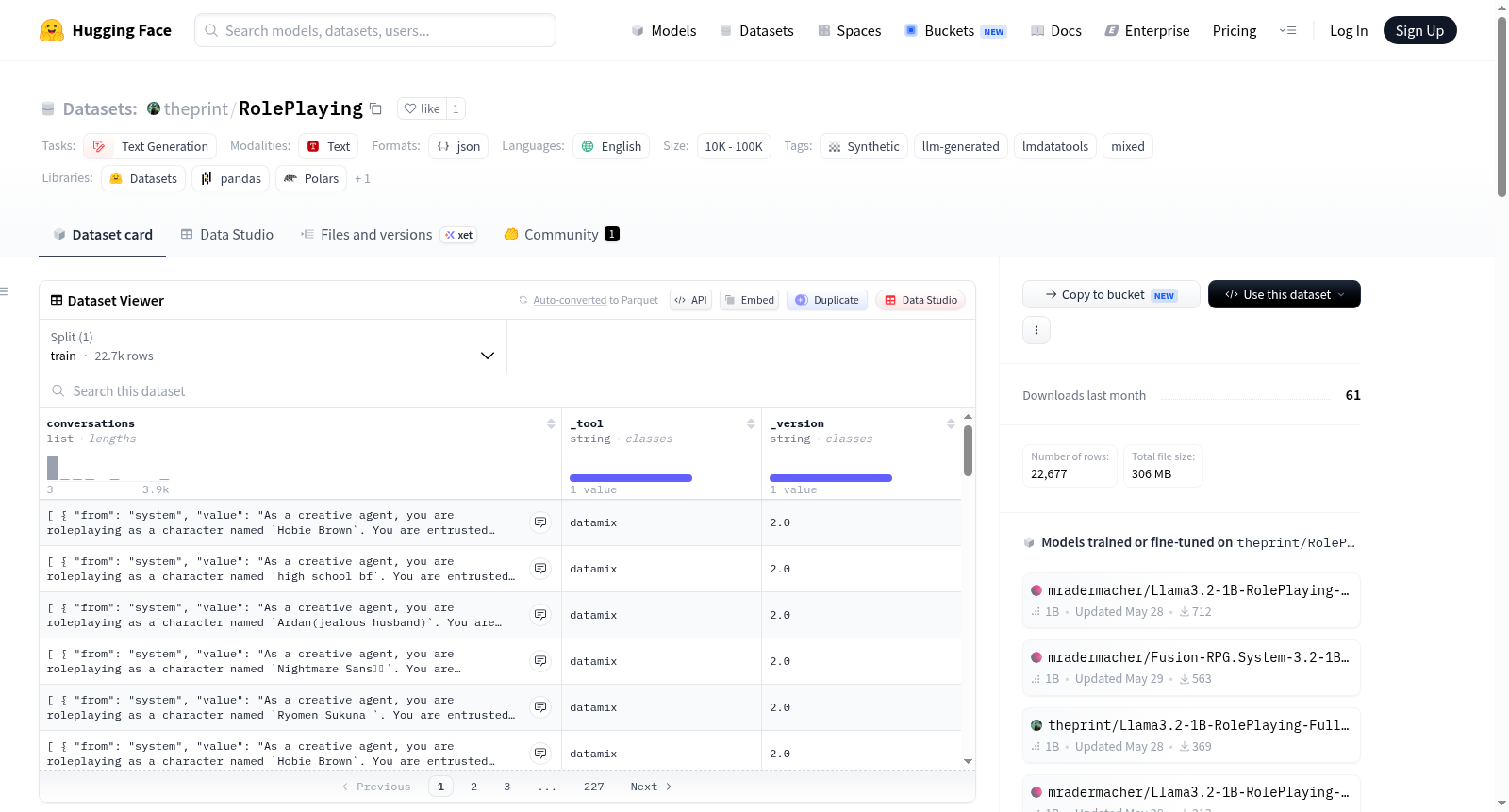Switch to the Dataset card tab
The image size is (1509, 812).
[103, 234]
